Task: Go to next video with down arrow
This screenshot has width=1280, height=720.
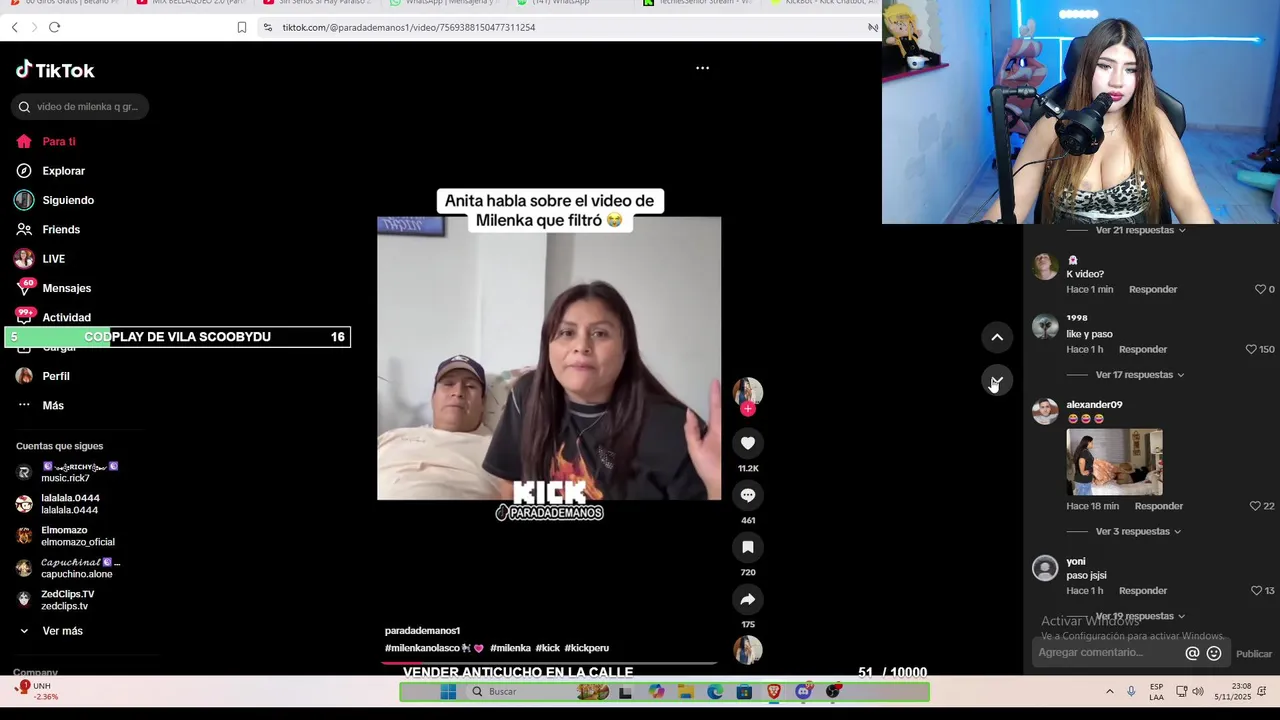Action: 997,381
